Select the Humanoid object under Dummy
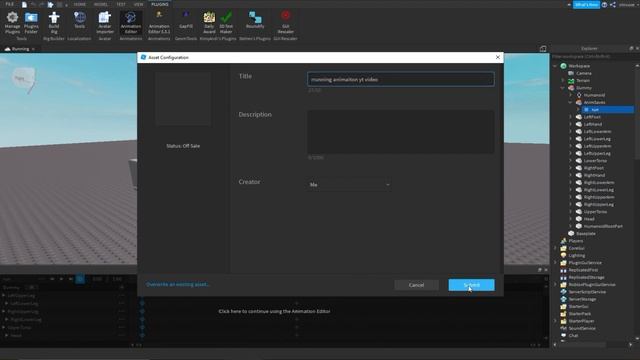The width and height of the screenshot is (640, 360). tap(594, 95)
